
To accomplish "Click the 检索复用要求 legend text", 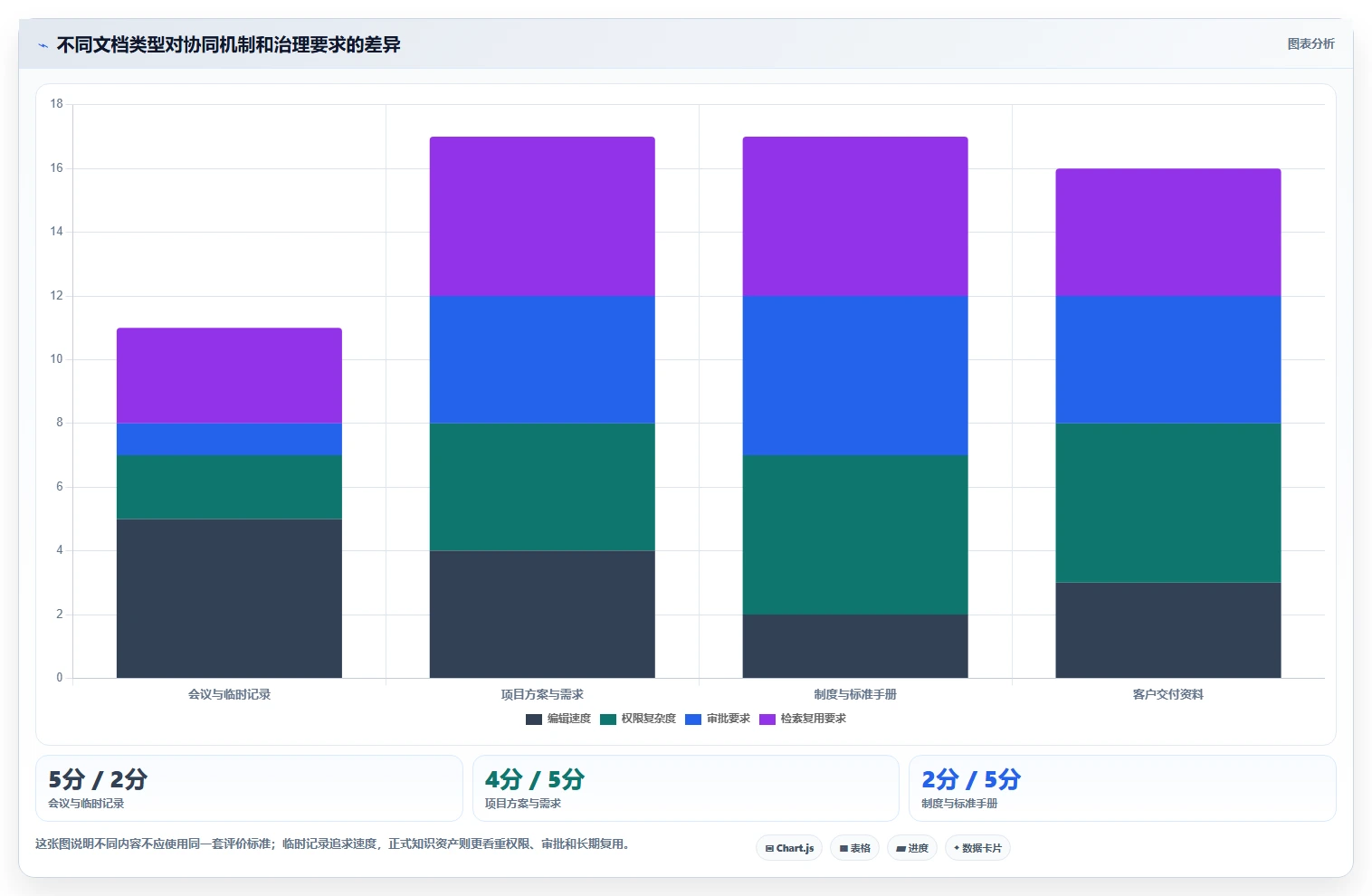I will (814, 719).
